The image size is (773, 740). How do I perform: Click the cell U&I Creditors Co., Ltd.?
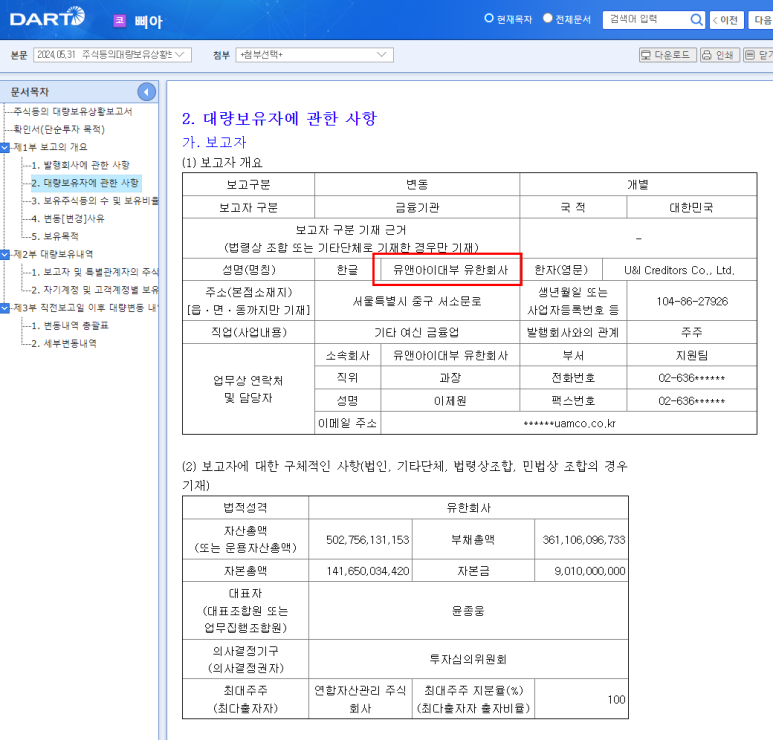[x=679, y=270]
